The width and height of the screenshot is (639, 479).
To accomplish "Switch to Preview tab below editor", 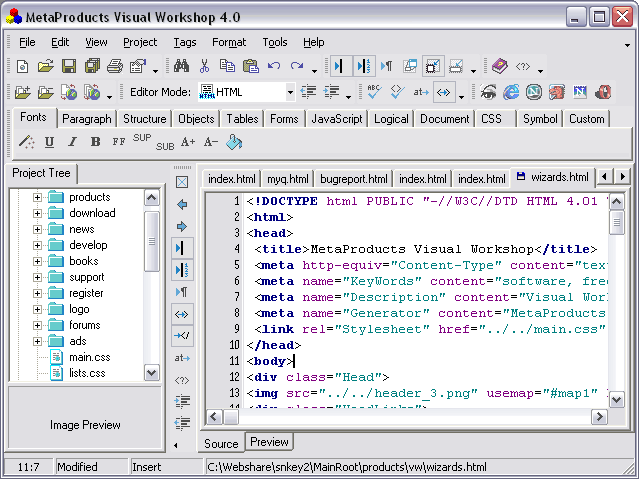I will pos(269,442).
